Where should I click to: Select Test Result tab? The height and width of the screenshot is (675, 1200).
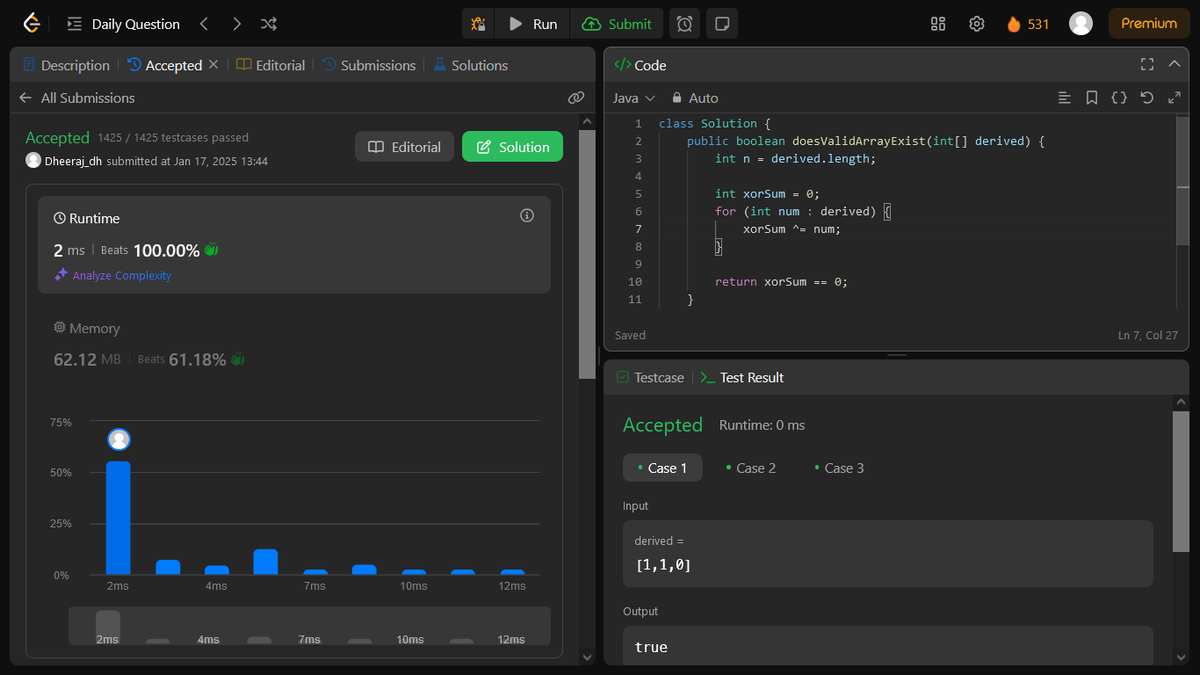pos(741,377)
